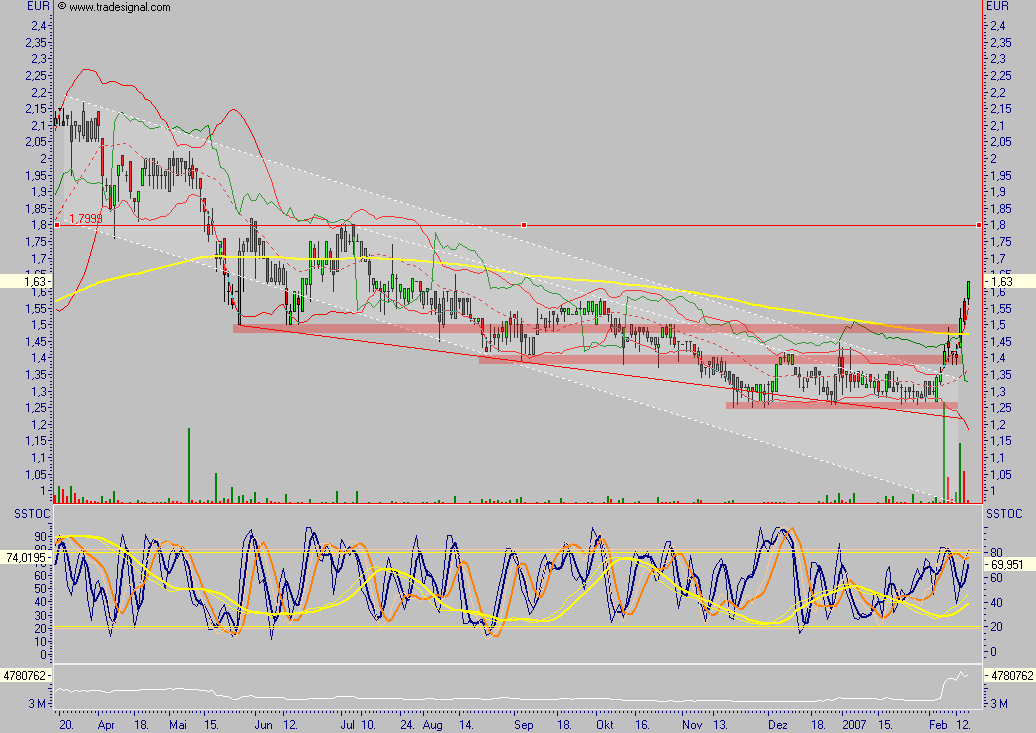Image resolution: width=1036 pixels, height=733 pixels.
Task: Click the '74,0195' stochastic value label
Action: [x=26, y=558]
